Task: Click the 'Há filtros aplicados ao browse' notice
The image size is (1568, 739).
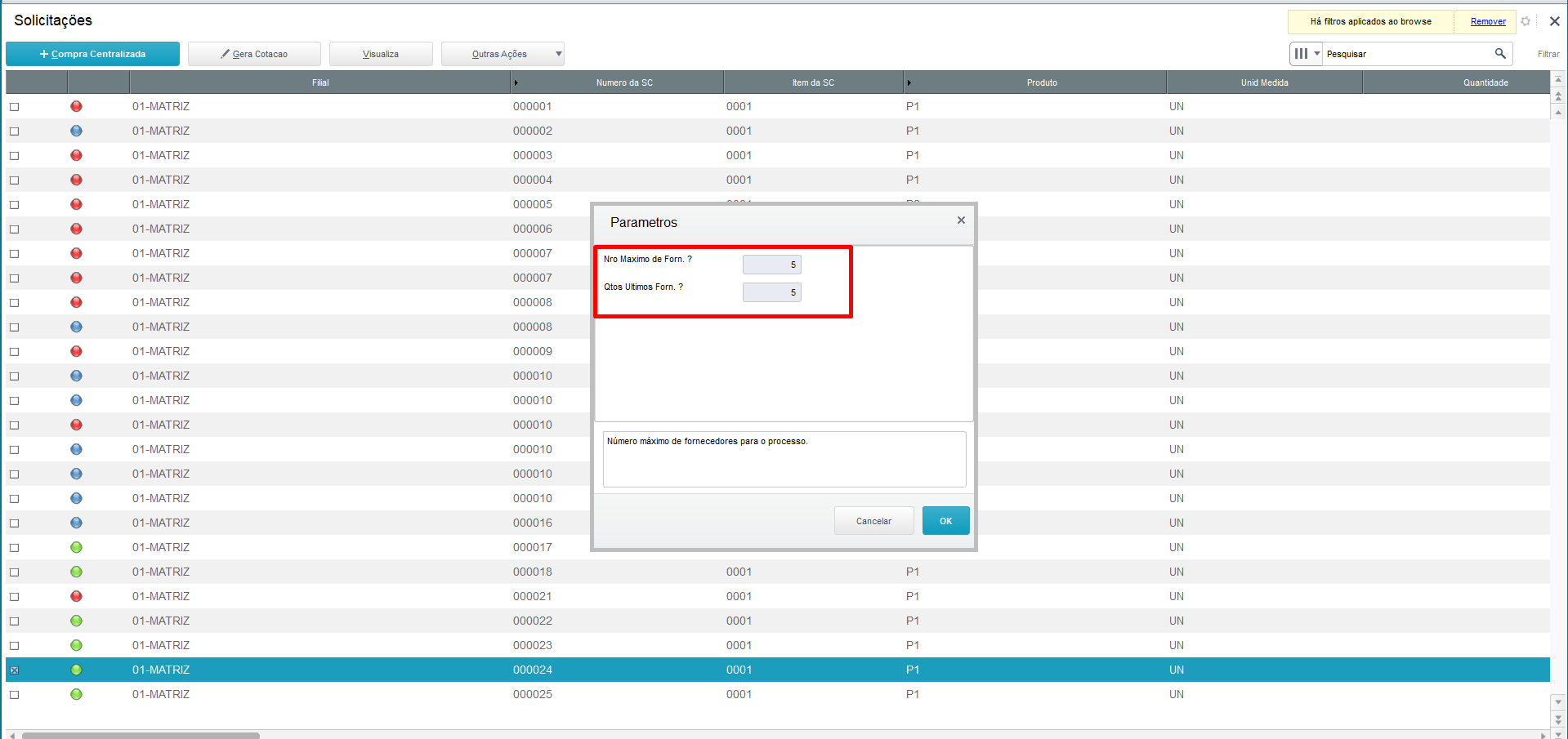Action: (x=1370, y=21)
